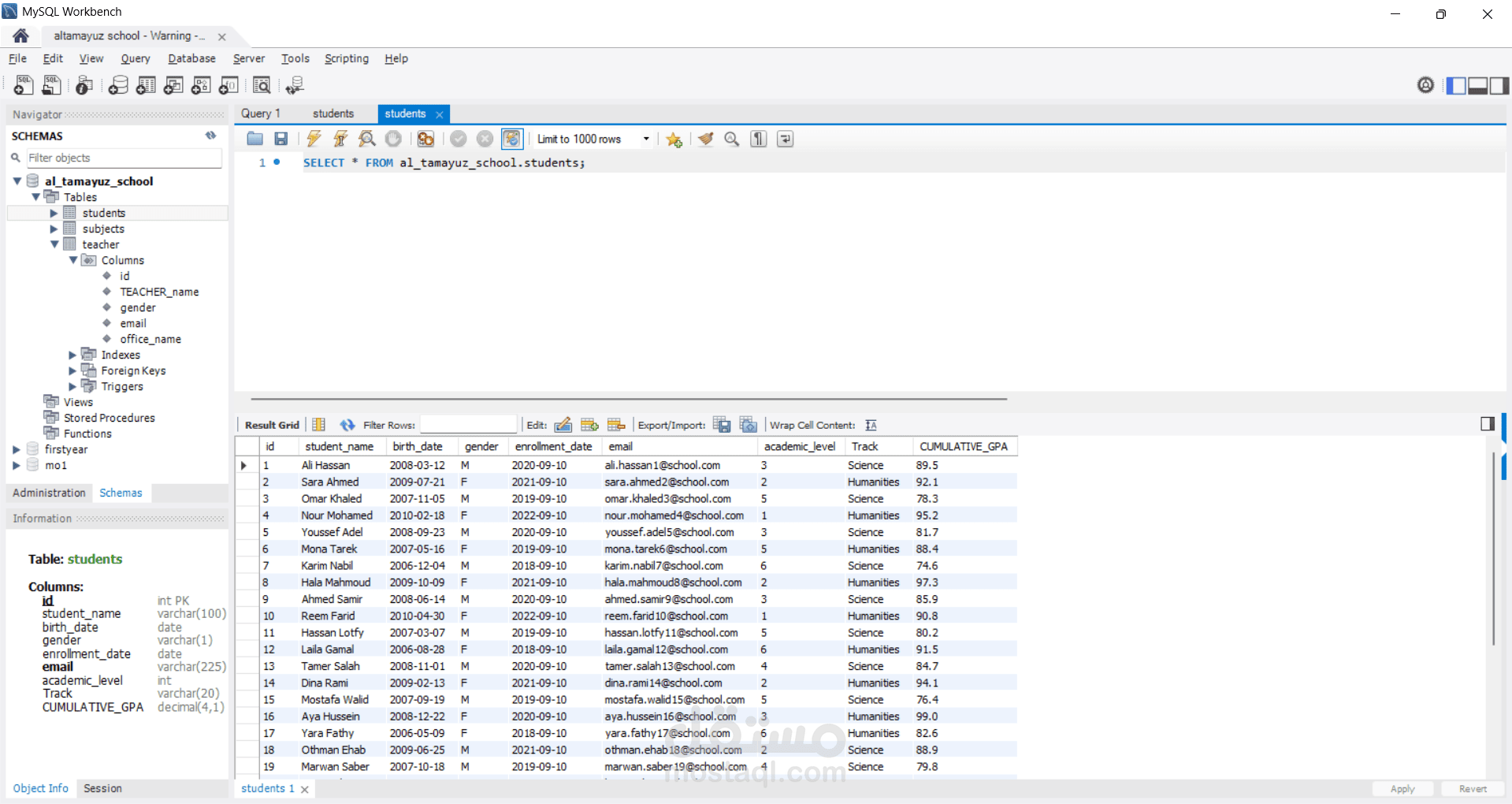Create a new table icon
The height and width of the screenshot is (804, 1512).
(x=146, y=85)
